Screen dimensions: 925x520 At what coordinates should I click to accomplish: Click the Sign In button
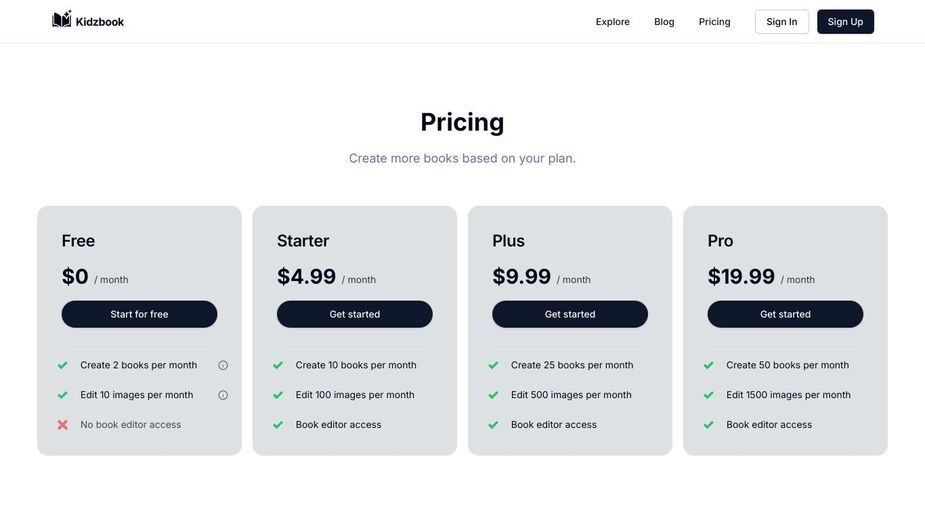point(782,22)
